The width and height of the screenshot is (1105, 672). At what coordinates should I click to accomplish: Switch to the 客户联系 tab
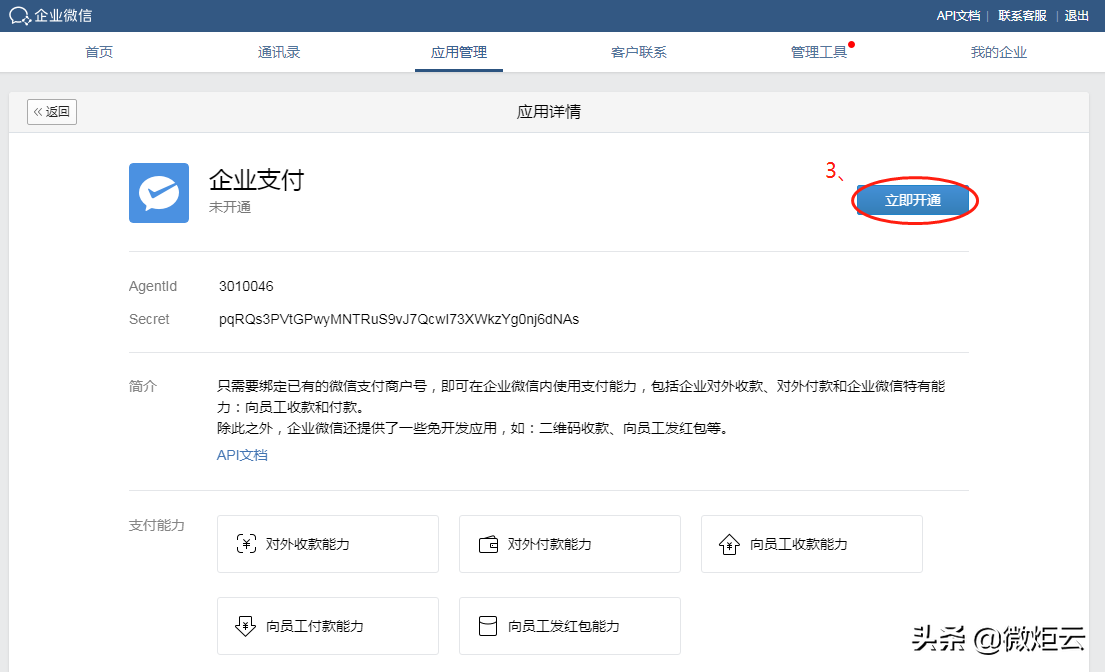(x=638, y=52)
